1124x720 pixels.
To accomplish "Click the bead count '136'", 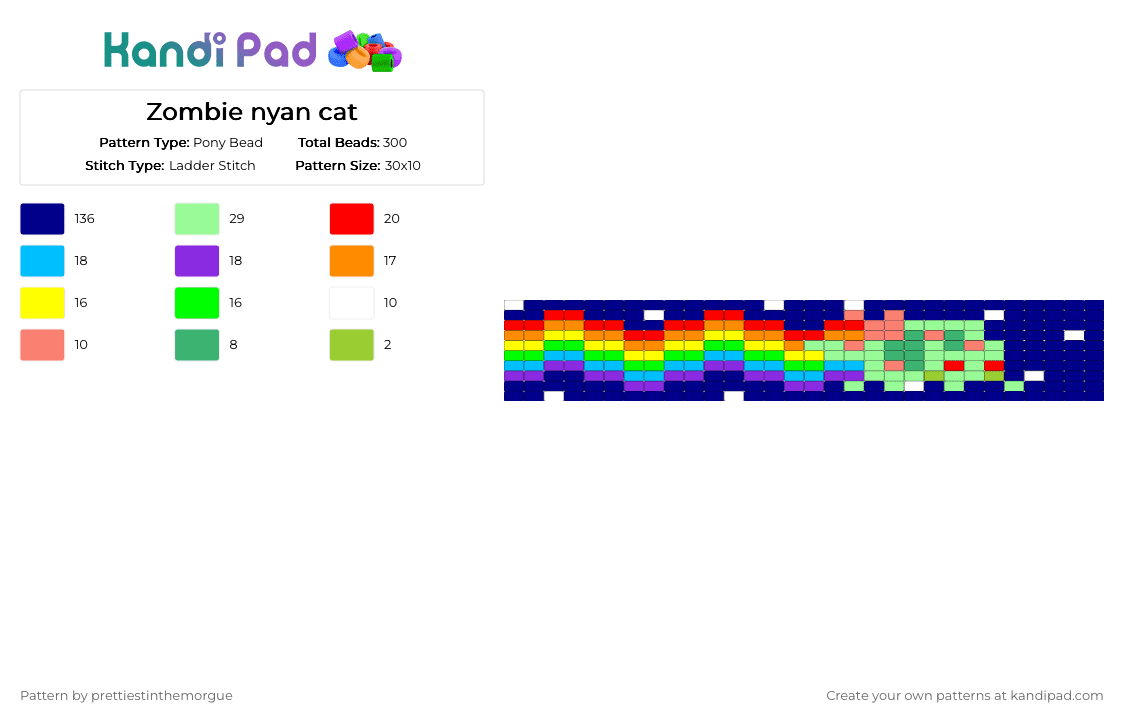I will 85,219.
